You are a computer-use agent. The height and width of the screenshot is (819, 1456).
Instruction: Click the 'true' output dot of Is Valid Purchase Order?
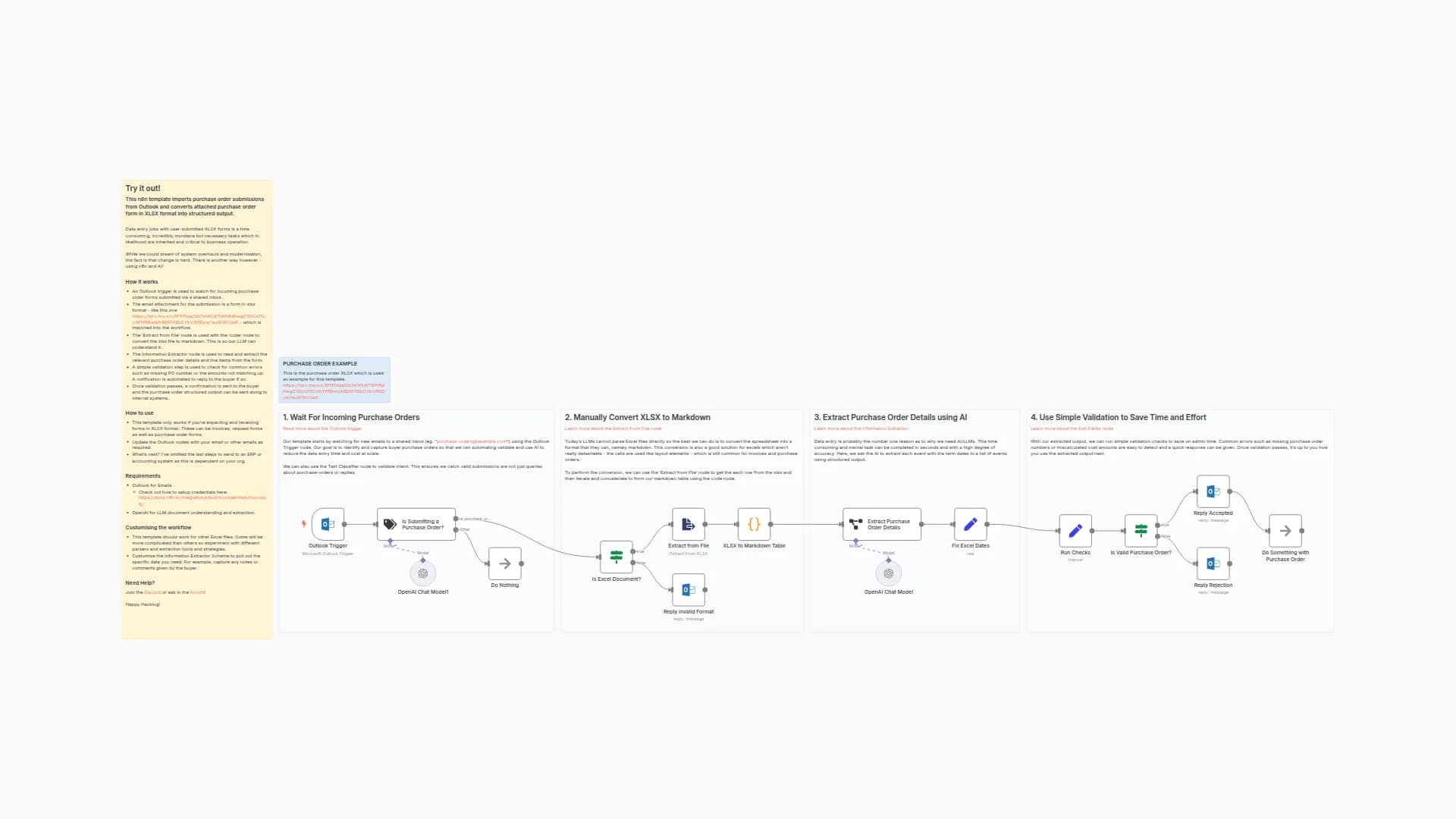tap(1157, 525)
